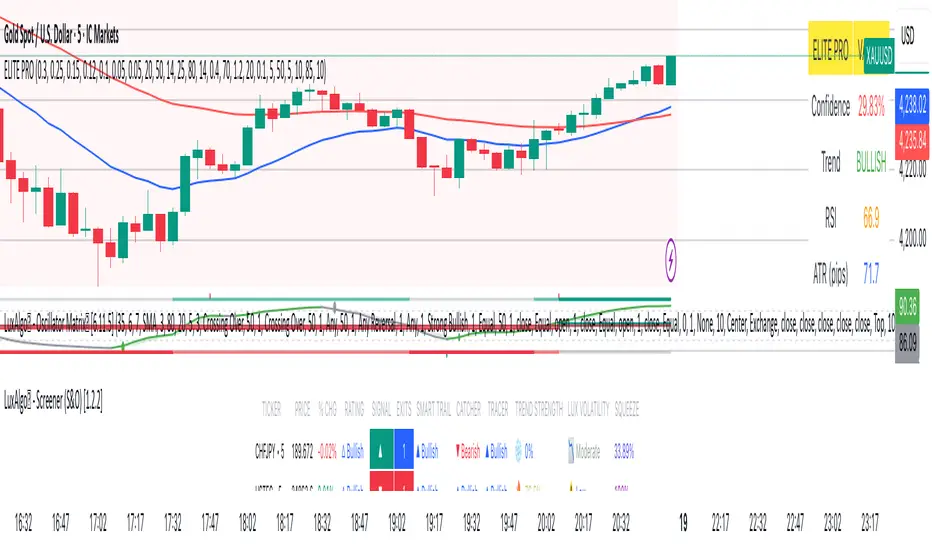Click the % CHG column header
This screenshot has width=932, height=550.
(328, 409)
